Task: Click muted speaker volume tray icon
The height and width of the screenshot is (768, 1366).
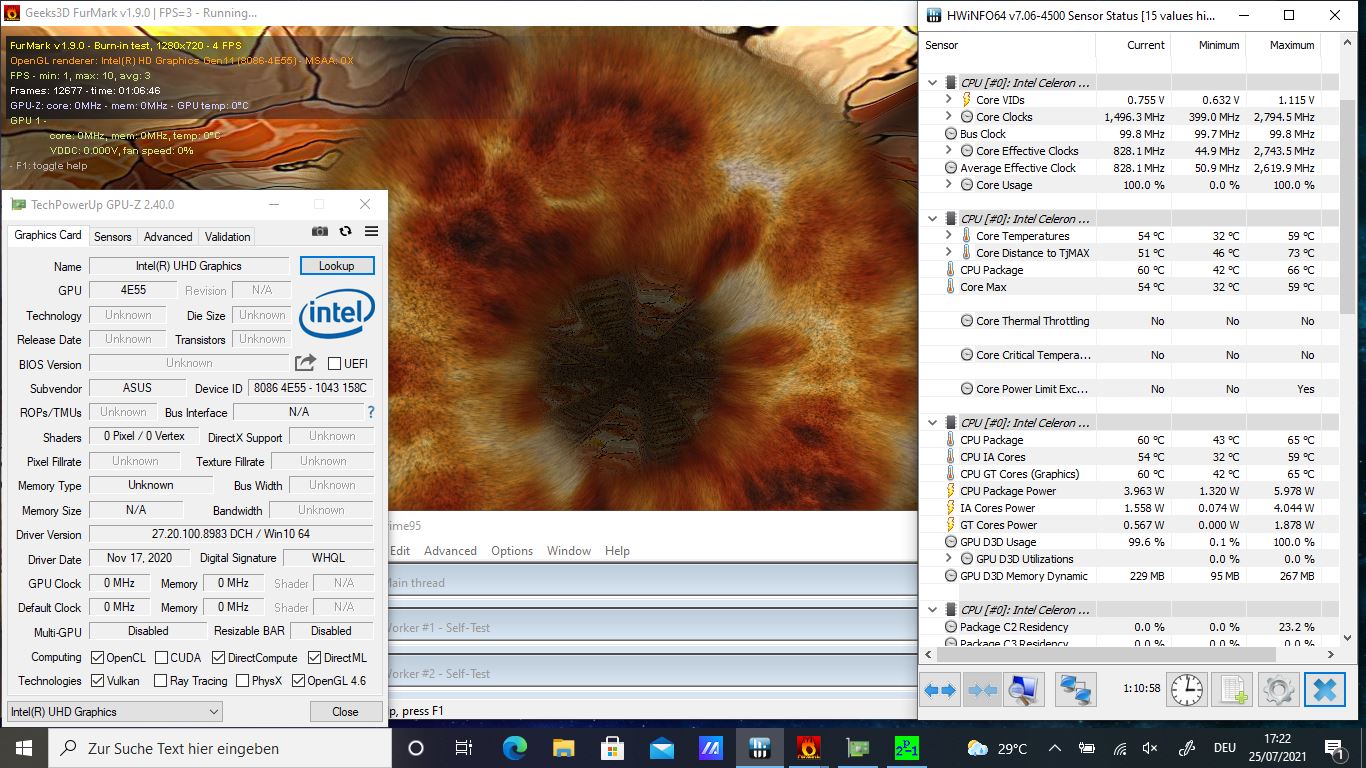Action: [x=1150, y=748]
